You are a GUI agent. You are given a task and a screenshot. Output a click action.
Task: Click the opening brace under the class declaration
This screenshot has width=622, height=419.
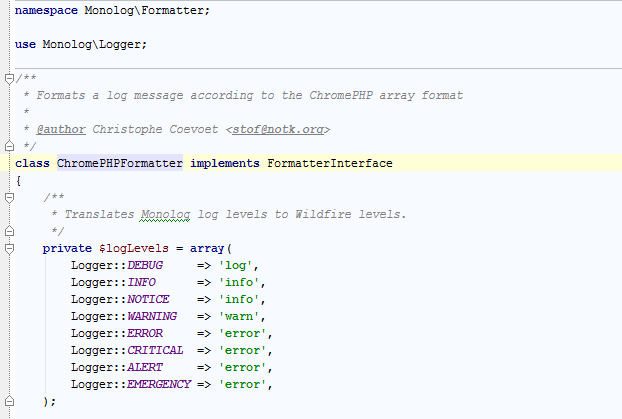(18, 181)
